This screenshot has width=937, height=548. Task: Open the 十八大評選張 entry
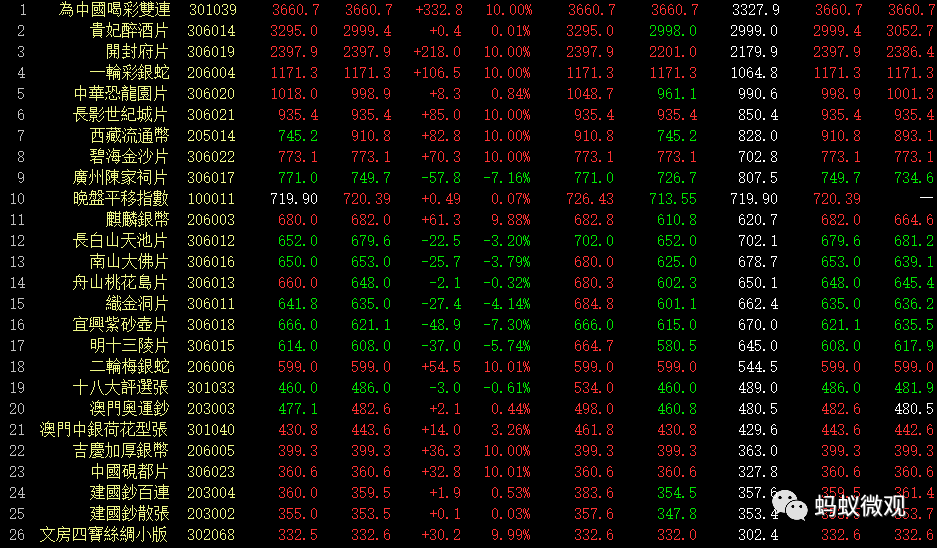pos(121,388)
